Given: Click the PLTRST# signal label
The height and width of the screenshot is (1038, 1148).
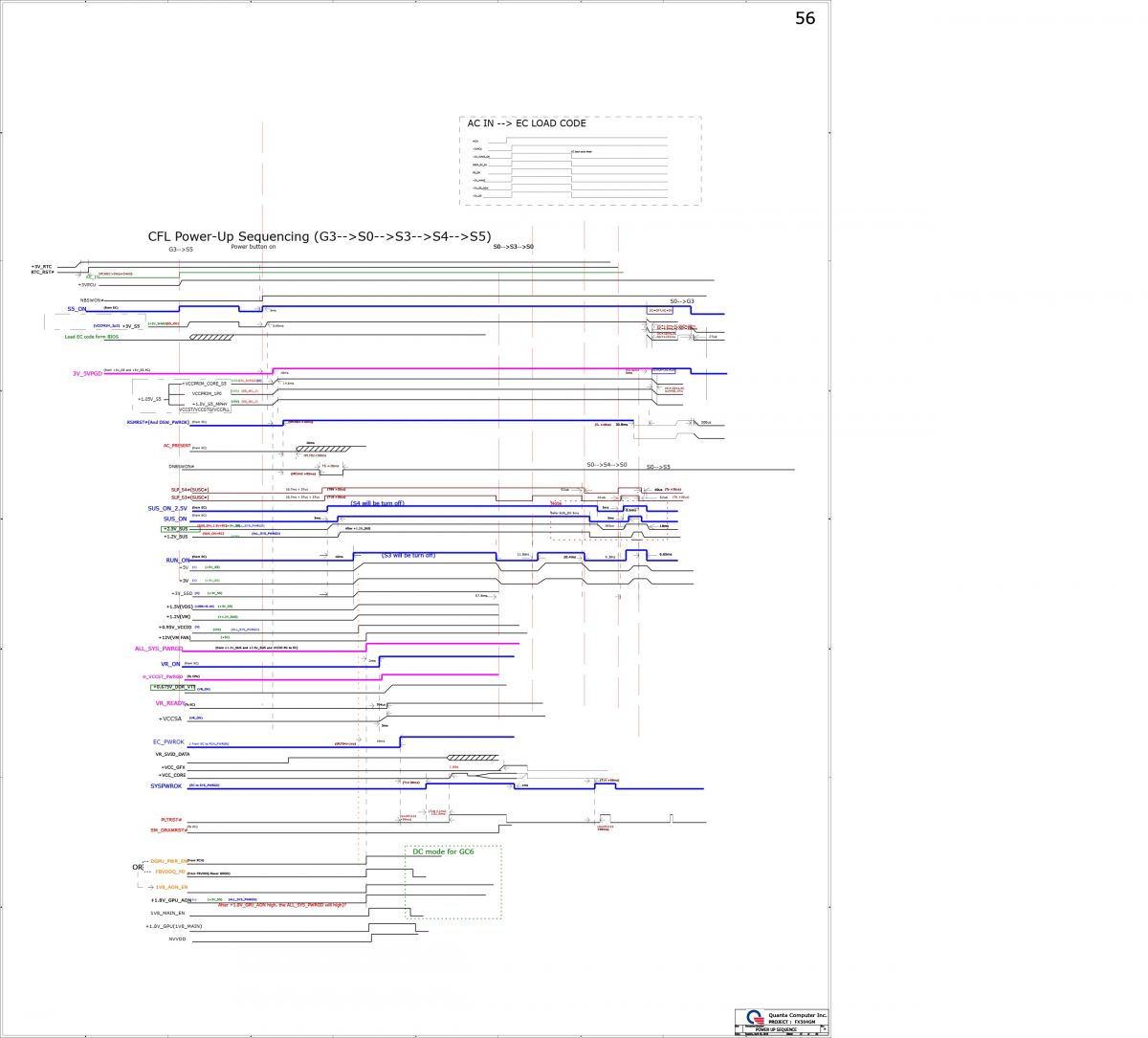Looking at the screenshot, I should pos(170,820).
